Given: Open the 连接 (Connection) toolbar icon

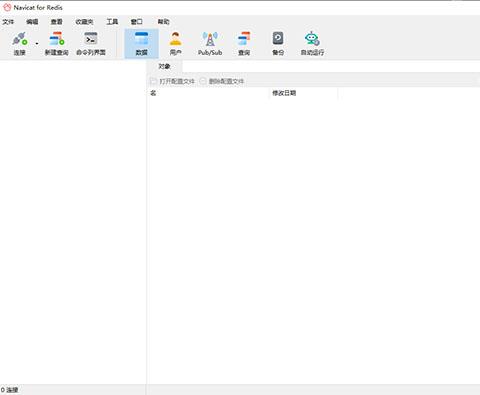Looking at the screenshot, I should (20, 43).
